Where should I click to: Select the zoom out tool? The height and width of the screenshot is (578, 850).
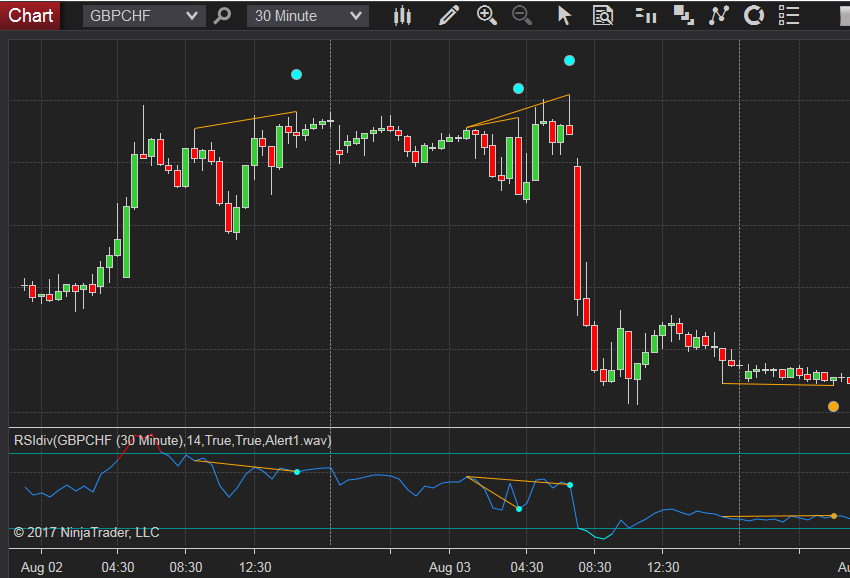tap(522, 15)
